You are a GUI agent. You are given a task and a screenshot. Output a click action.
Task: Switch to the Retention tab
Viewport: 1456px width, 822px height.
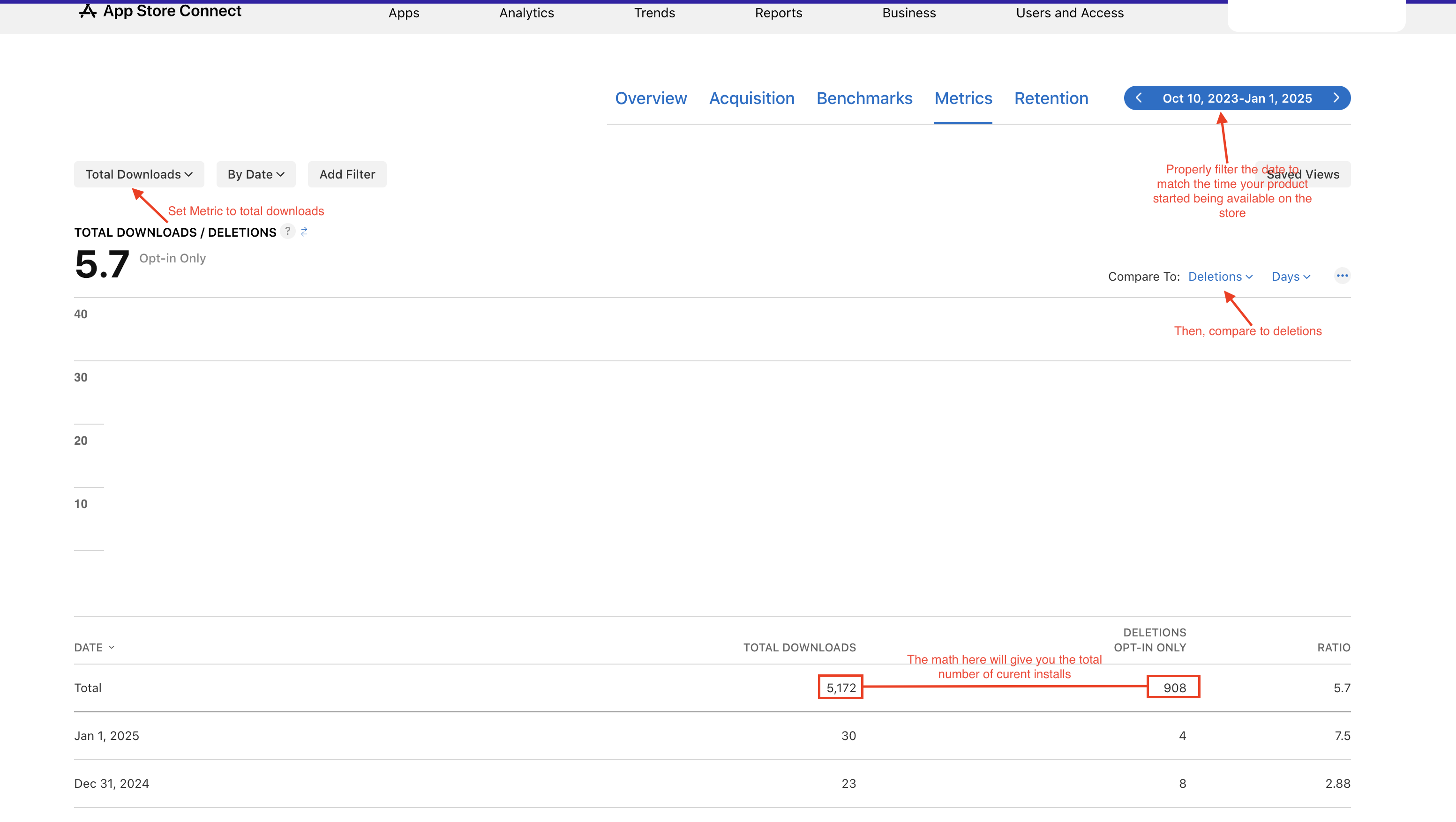(x=1051, y=98)
